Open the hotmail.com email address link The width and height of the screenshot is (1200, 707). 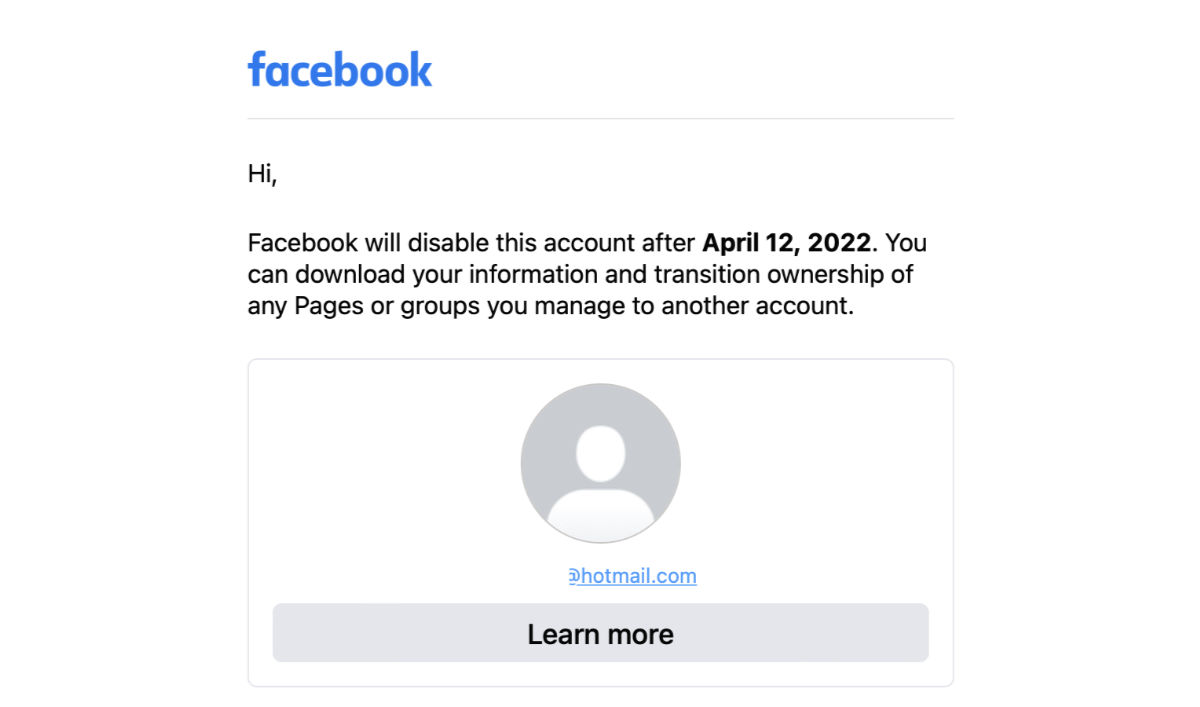click(632, 576)
